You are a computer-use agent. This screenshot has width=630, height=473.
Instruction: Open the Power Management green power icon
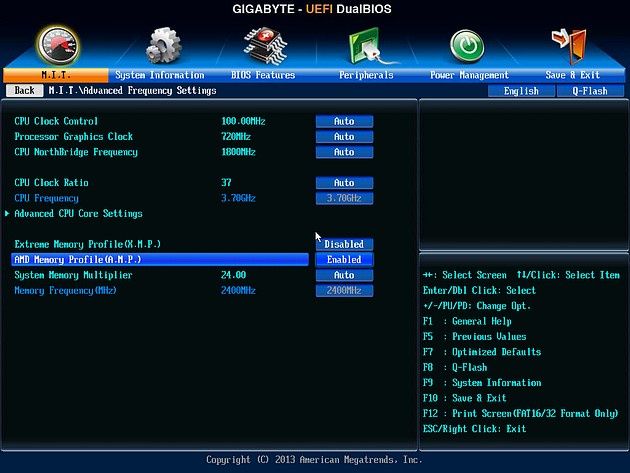click(467, 46)
